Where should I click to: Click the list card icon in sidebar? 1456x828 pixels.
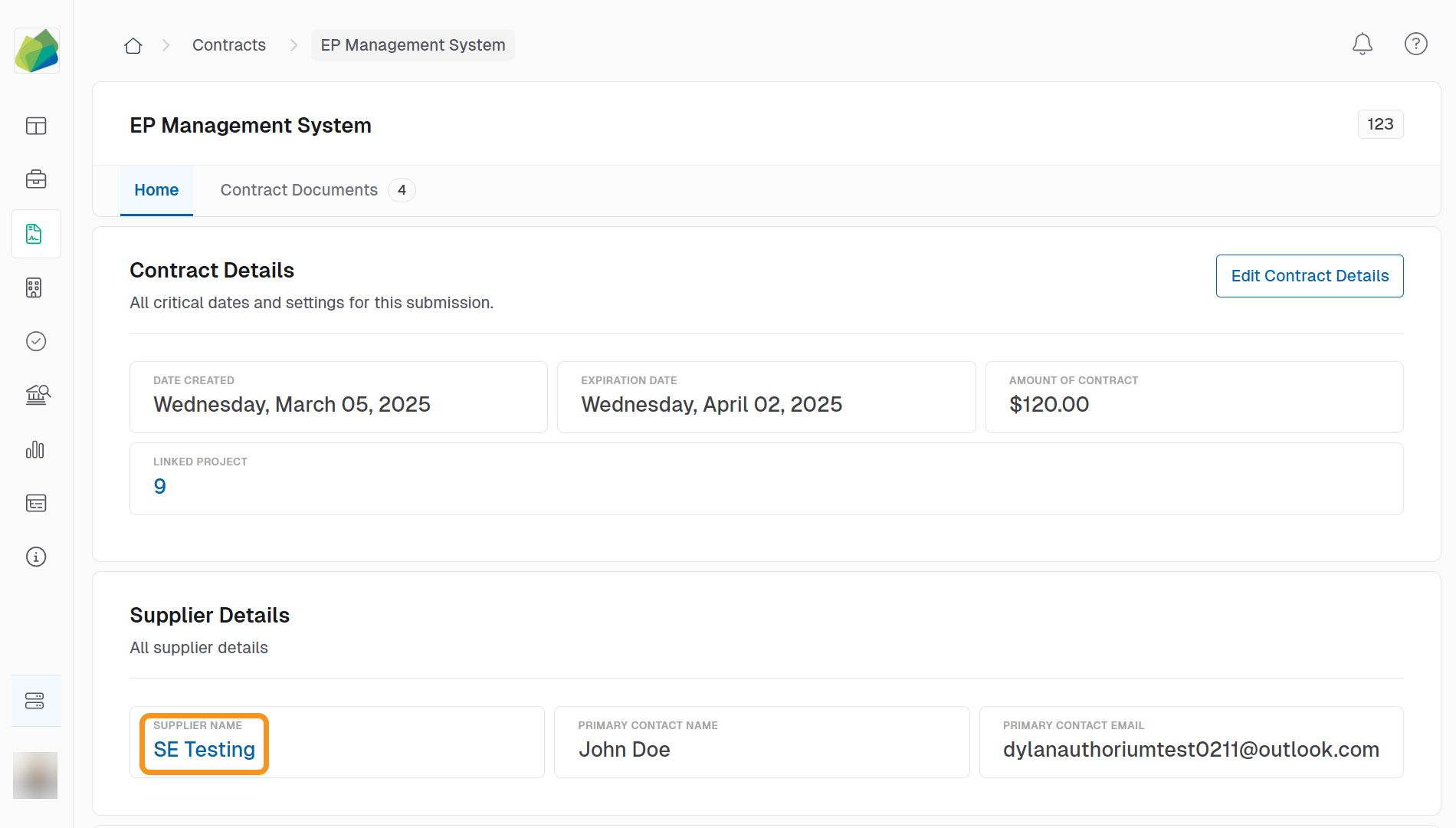pyautogui.click(x=36, y=504)
